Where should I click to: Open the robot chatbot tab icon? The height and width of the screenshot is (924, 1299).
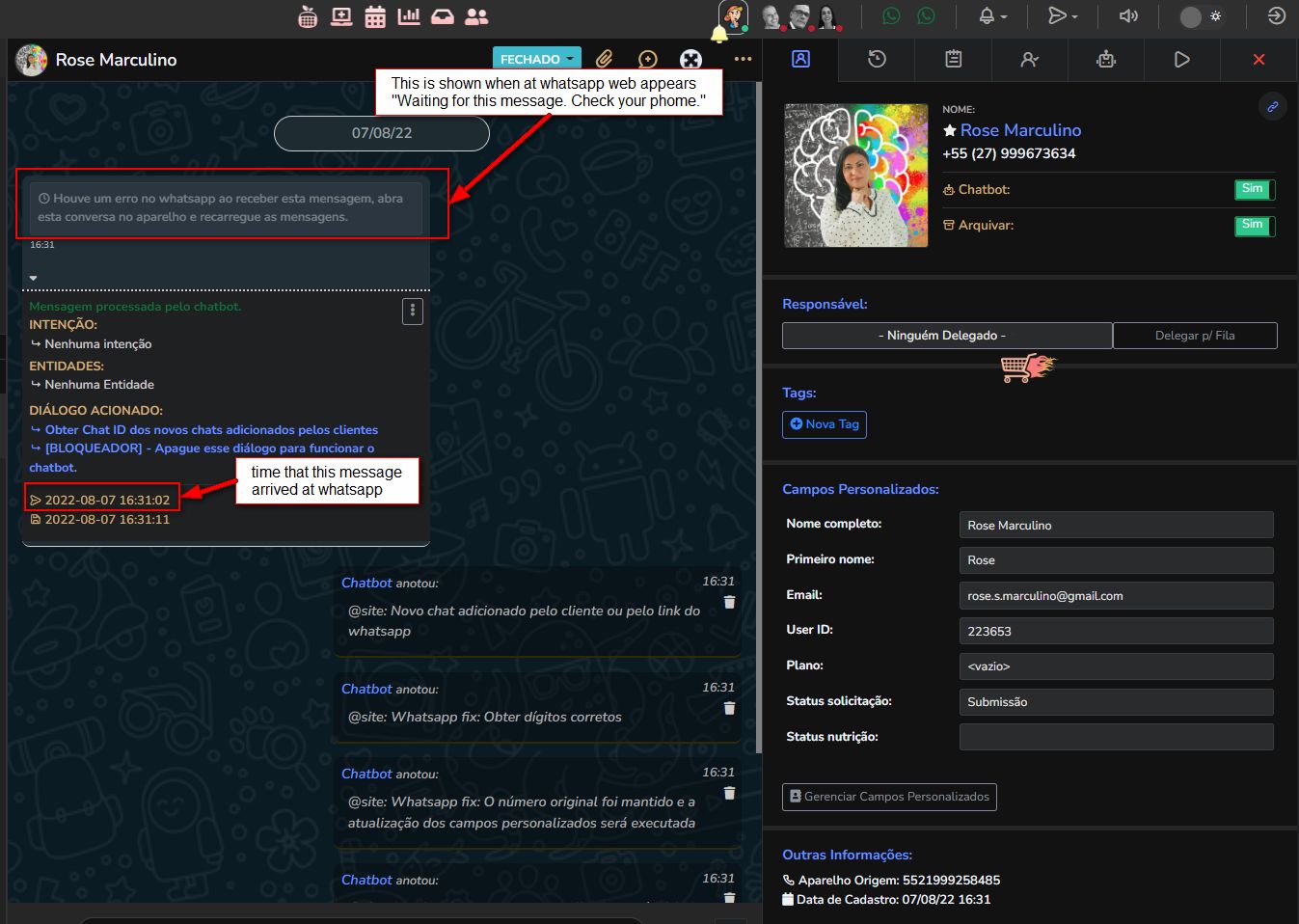pyautogui.click(x=1106, y=60)
